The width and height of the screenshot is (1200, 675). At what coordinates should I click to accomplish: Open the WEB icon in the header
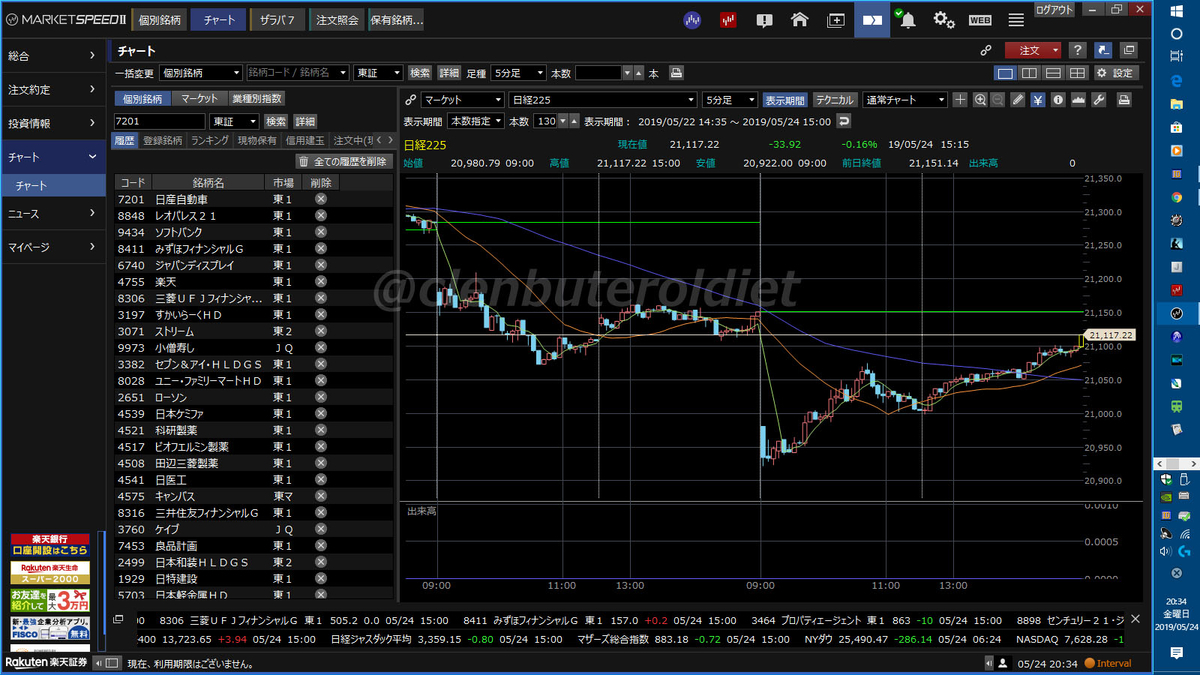pos(980,19)
